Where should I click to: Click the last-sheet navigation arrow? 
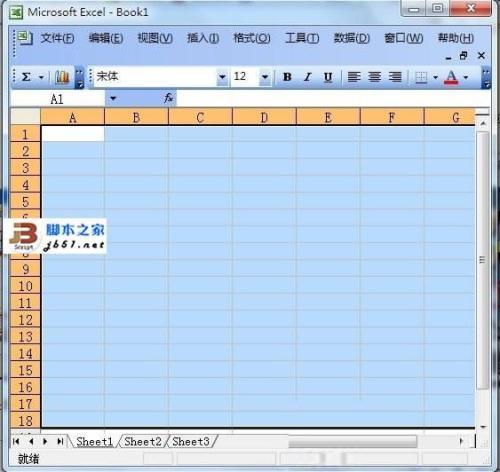coord(60,442)
